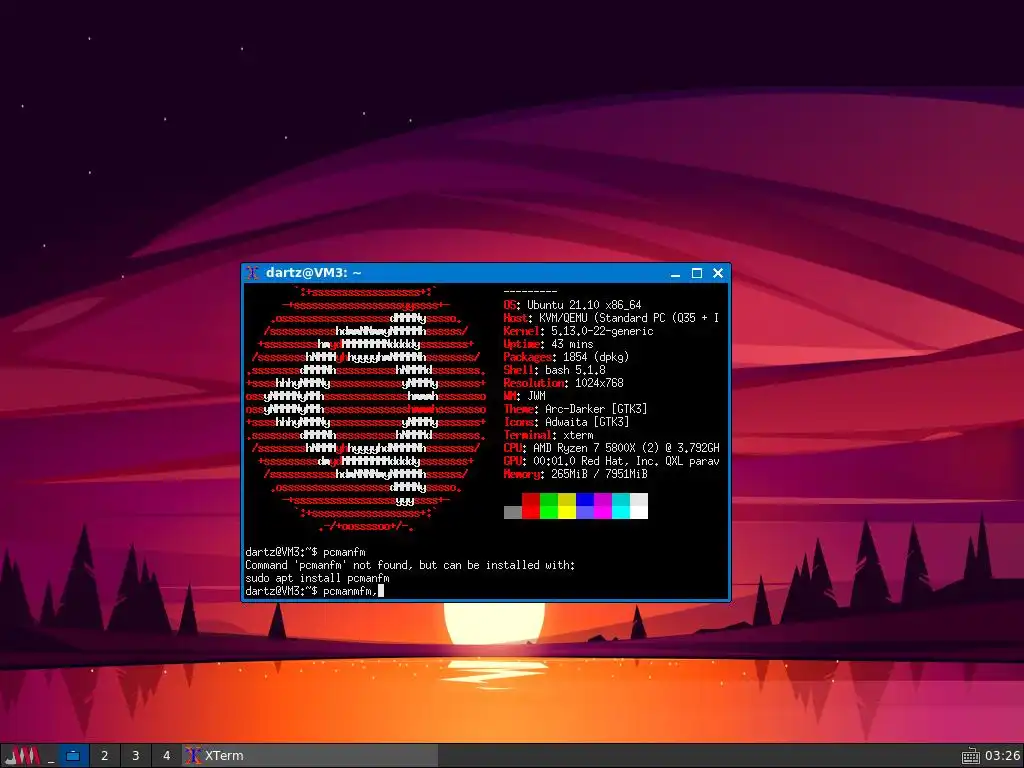Click the CPU: AMD Ryzen 7 line
1024x768 pixels.
point(611,449)
